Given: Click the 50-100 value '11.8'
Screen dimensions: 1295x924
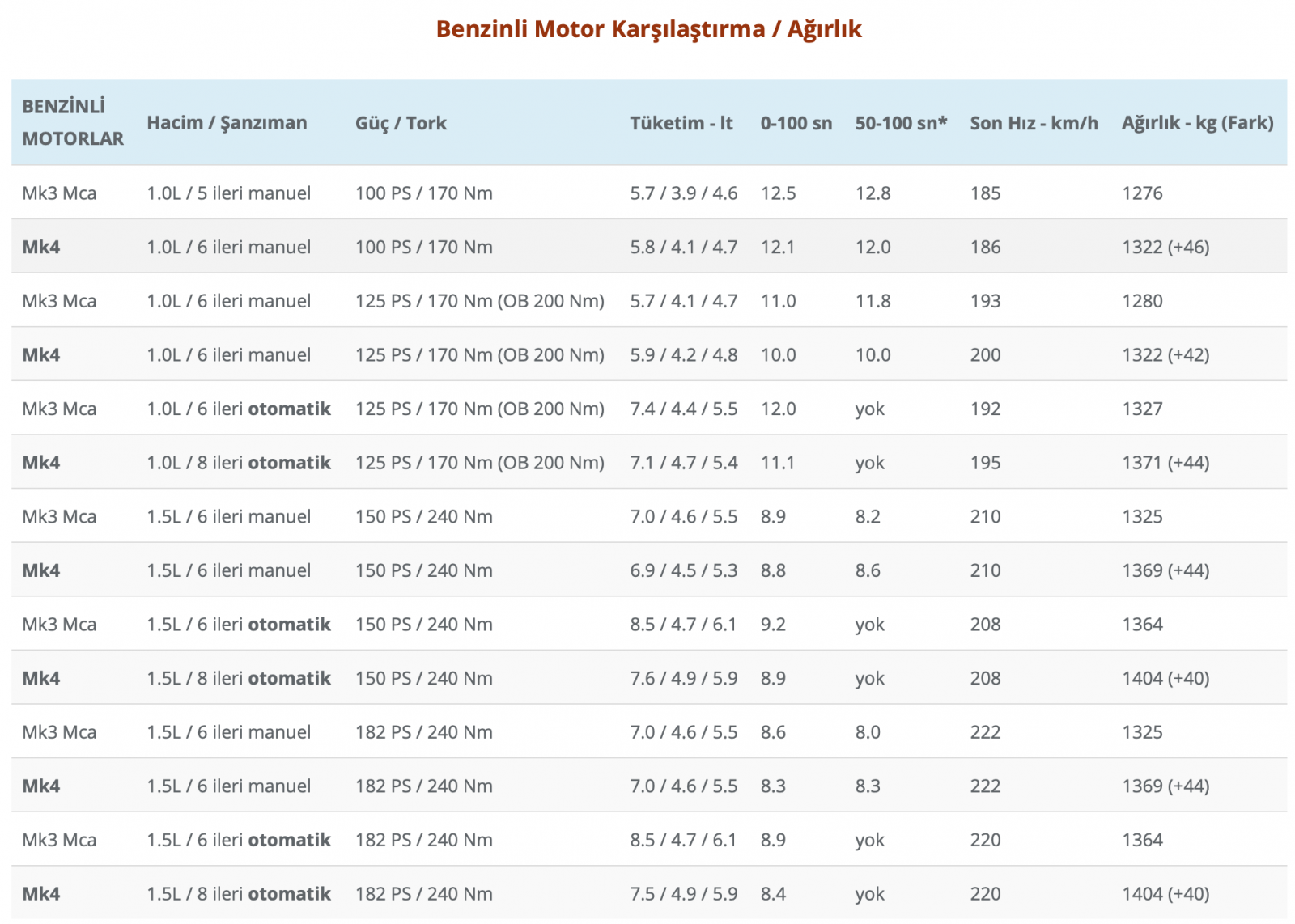Looking at the screenshot, I should (x=873, y=301).
